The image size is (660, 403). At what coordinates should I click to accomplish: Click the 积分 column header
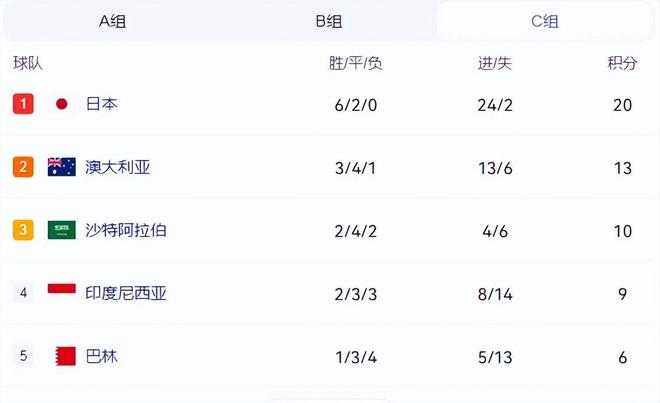[622, 63]
